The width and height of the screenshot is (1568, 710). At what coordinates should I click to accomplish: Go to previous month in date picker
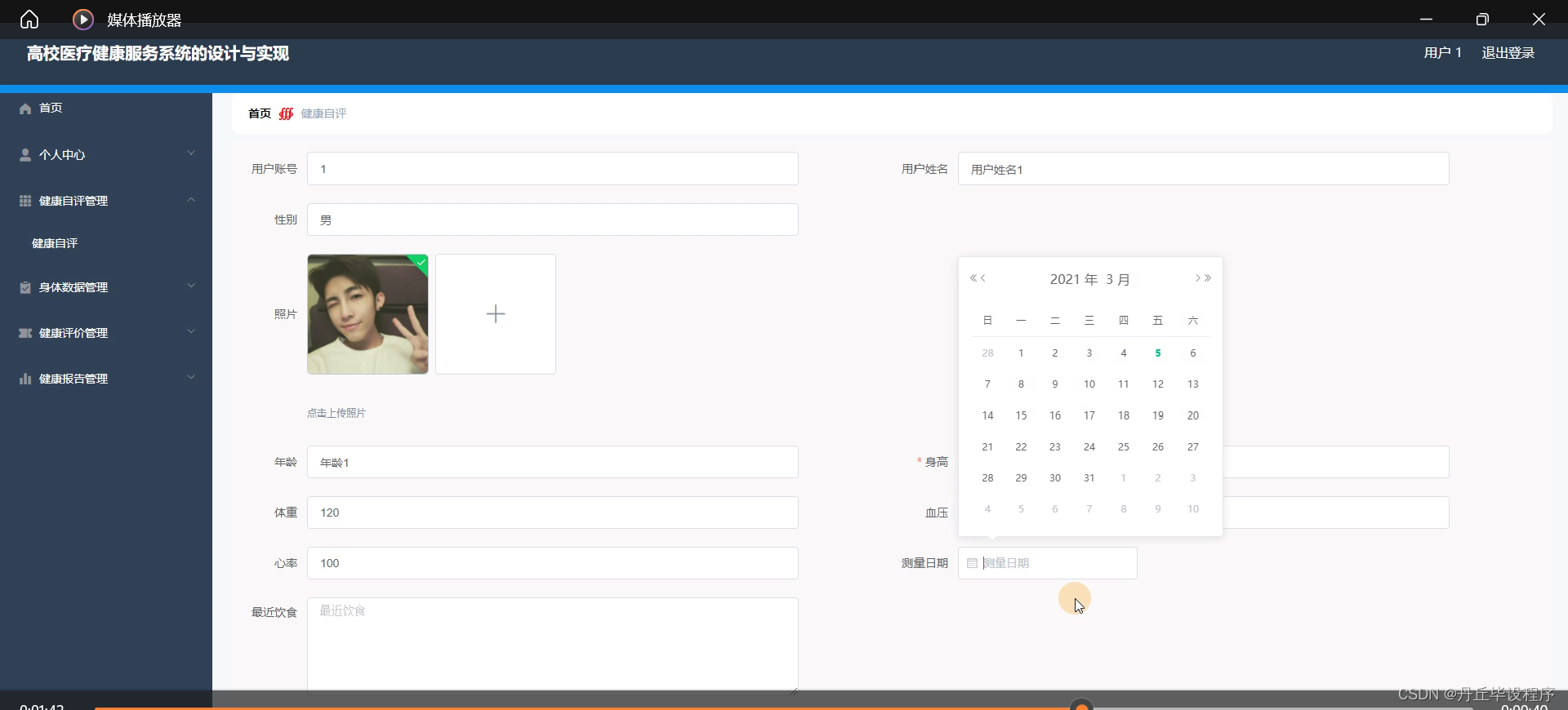point(983,278)
